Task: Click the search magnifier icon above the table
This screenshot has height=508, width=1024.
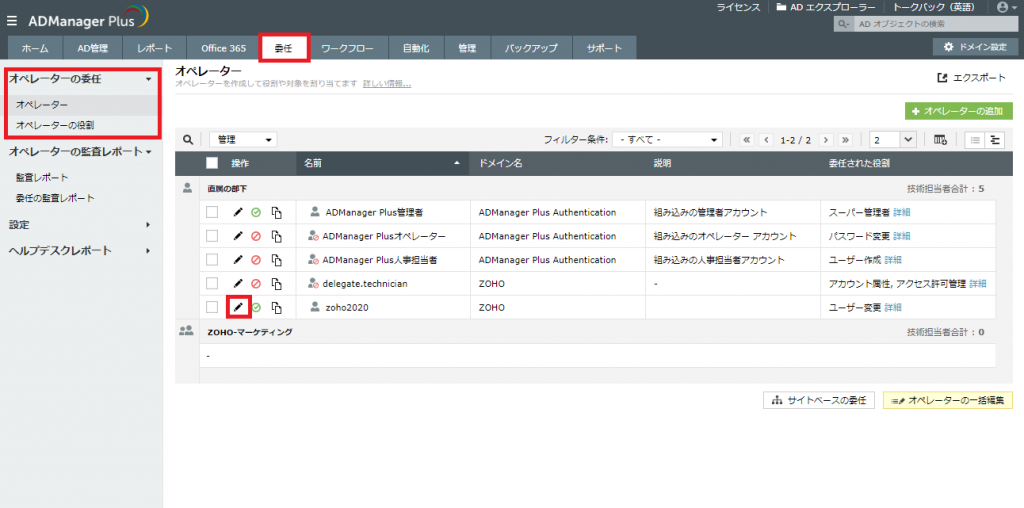Action: pyautogui.click(x=187, y=140)
